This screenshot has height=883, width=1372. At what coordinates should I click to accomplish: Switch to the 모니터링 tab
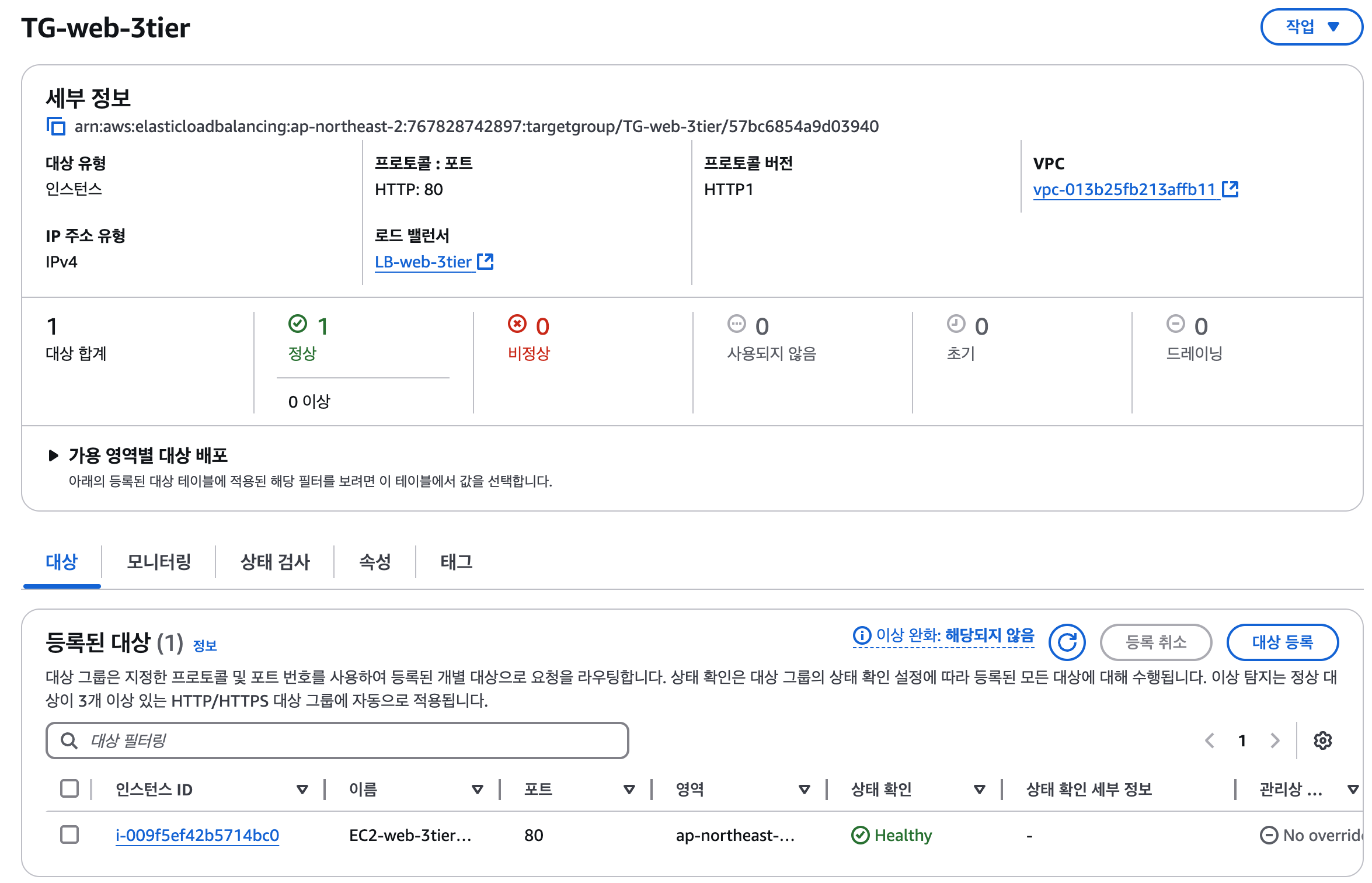click(159, 562)
